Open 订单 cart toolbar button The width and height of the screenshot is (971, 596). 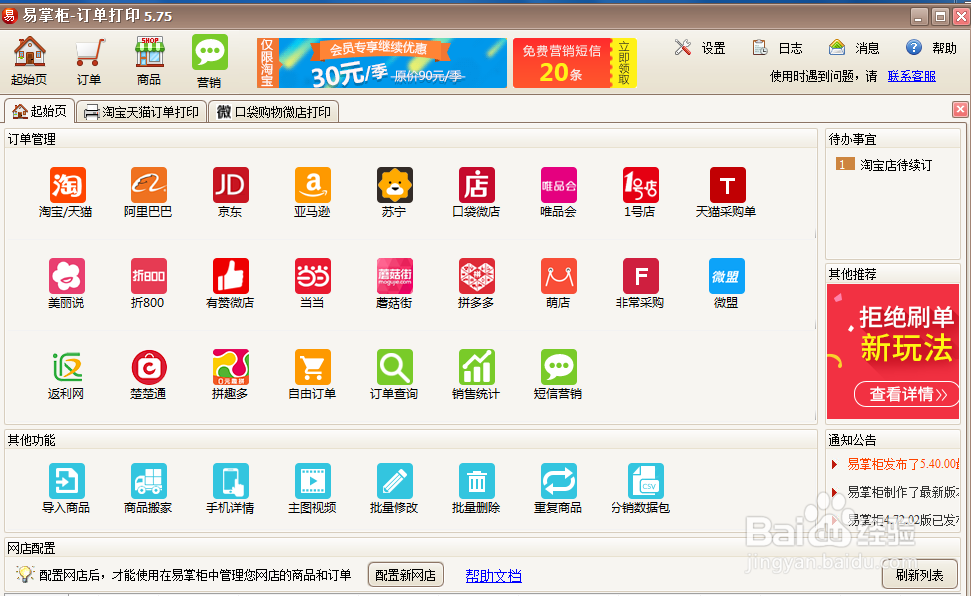coord(89,61)
